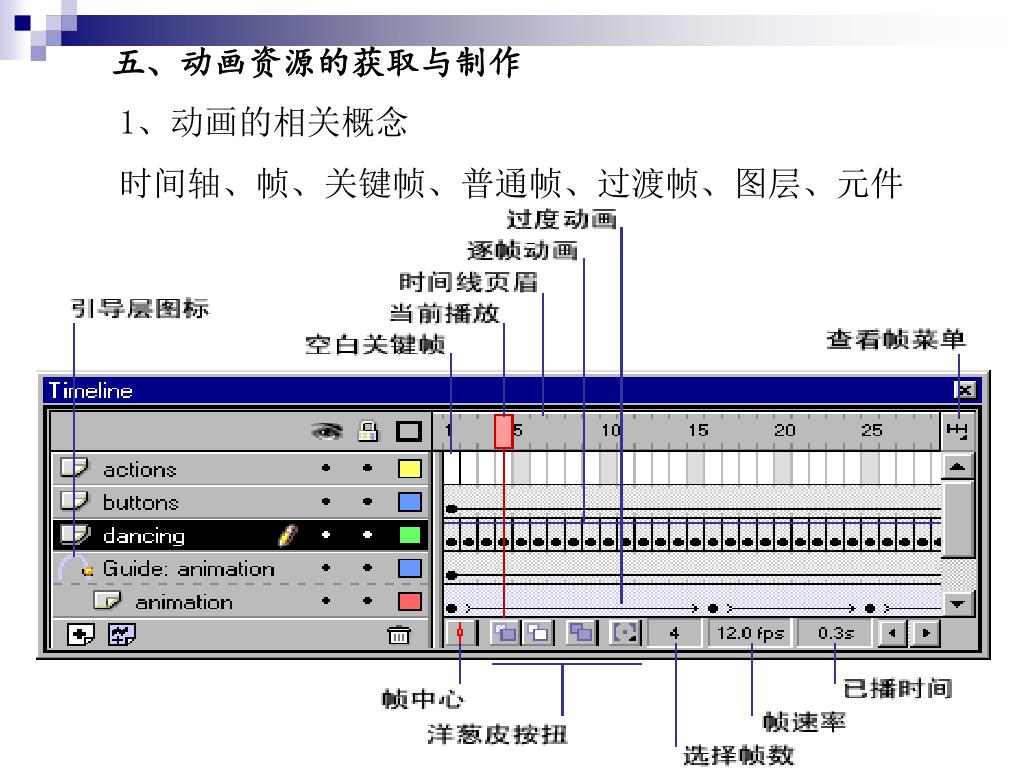Toggle visibility dot of Guide: animation layer
Screen dimensions: 1024x768
(326, 568)
